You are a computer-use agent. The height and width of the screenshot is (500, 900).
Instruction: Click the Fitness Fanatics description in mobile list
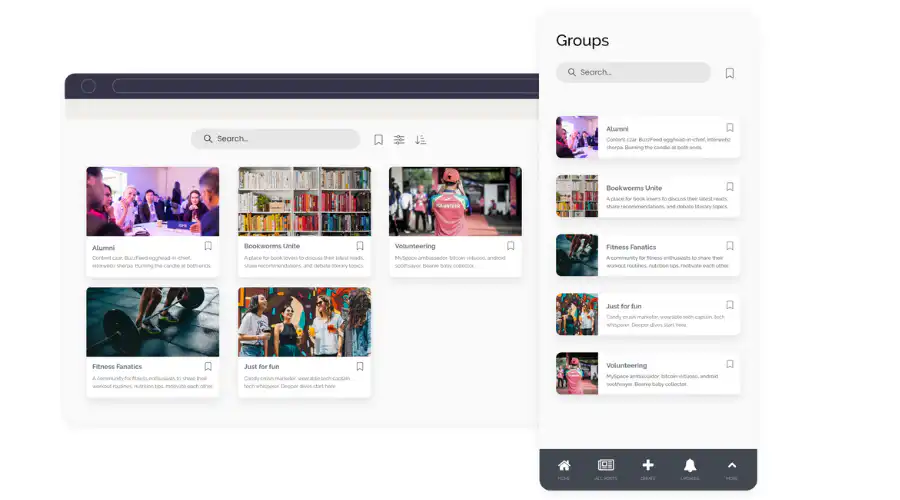coord(668,262)
